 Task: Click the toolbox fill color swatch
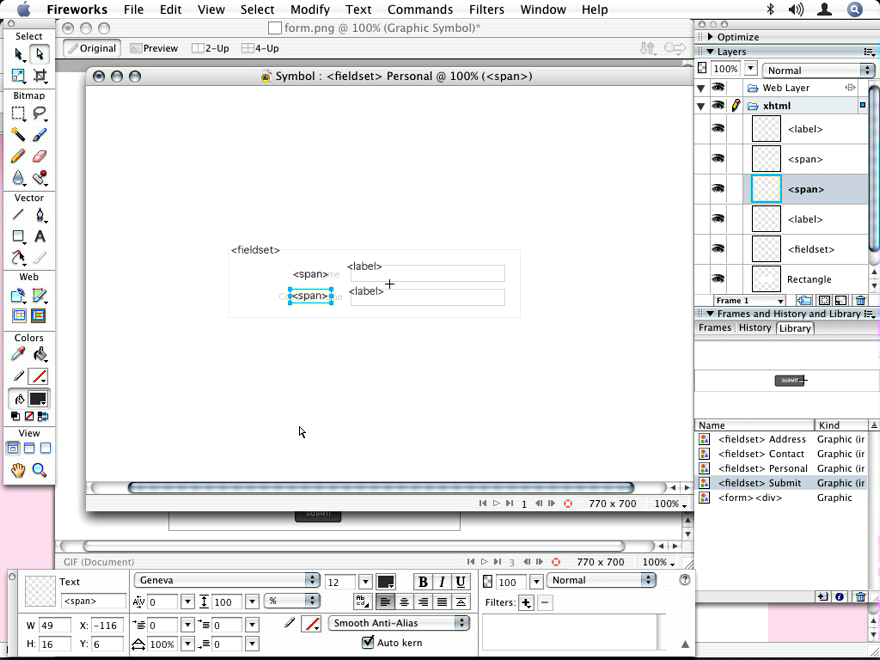(x=39, y=399)
